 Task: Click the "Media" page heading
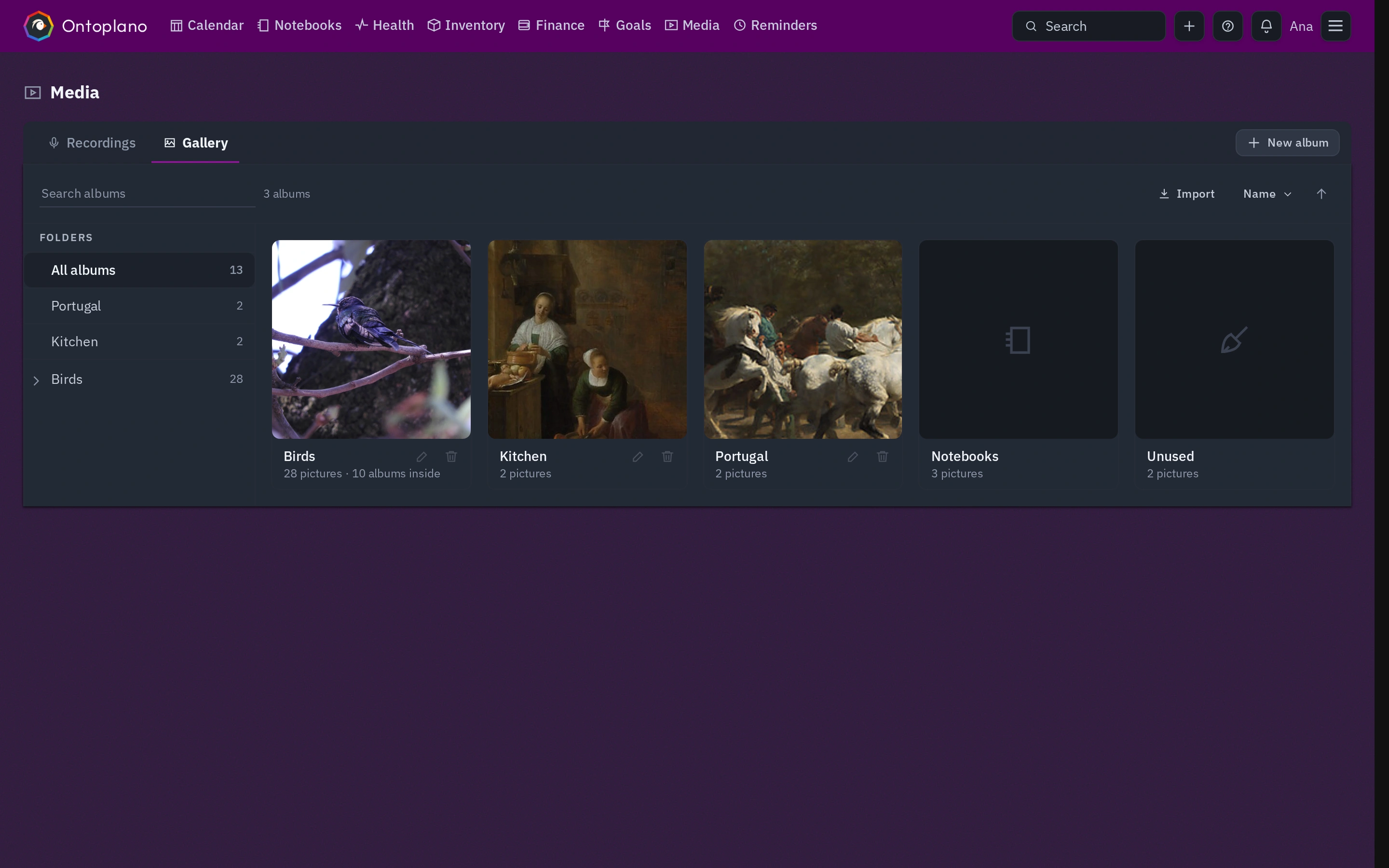[75, 93]
